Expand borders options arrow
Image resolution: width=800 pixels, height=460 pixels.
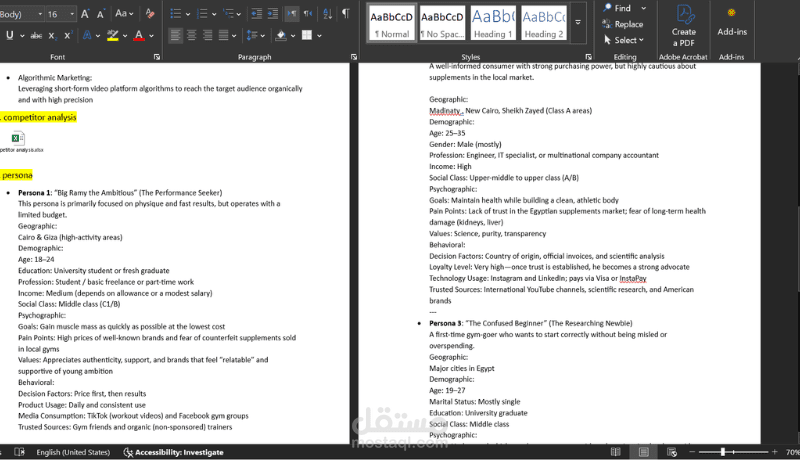(319, 36)
